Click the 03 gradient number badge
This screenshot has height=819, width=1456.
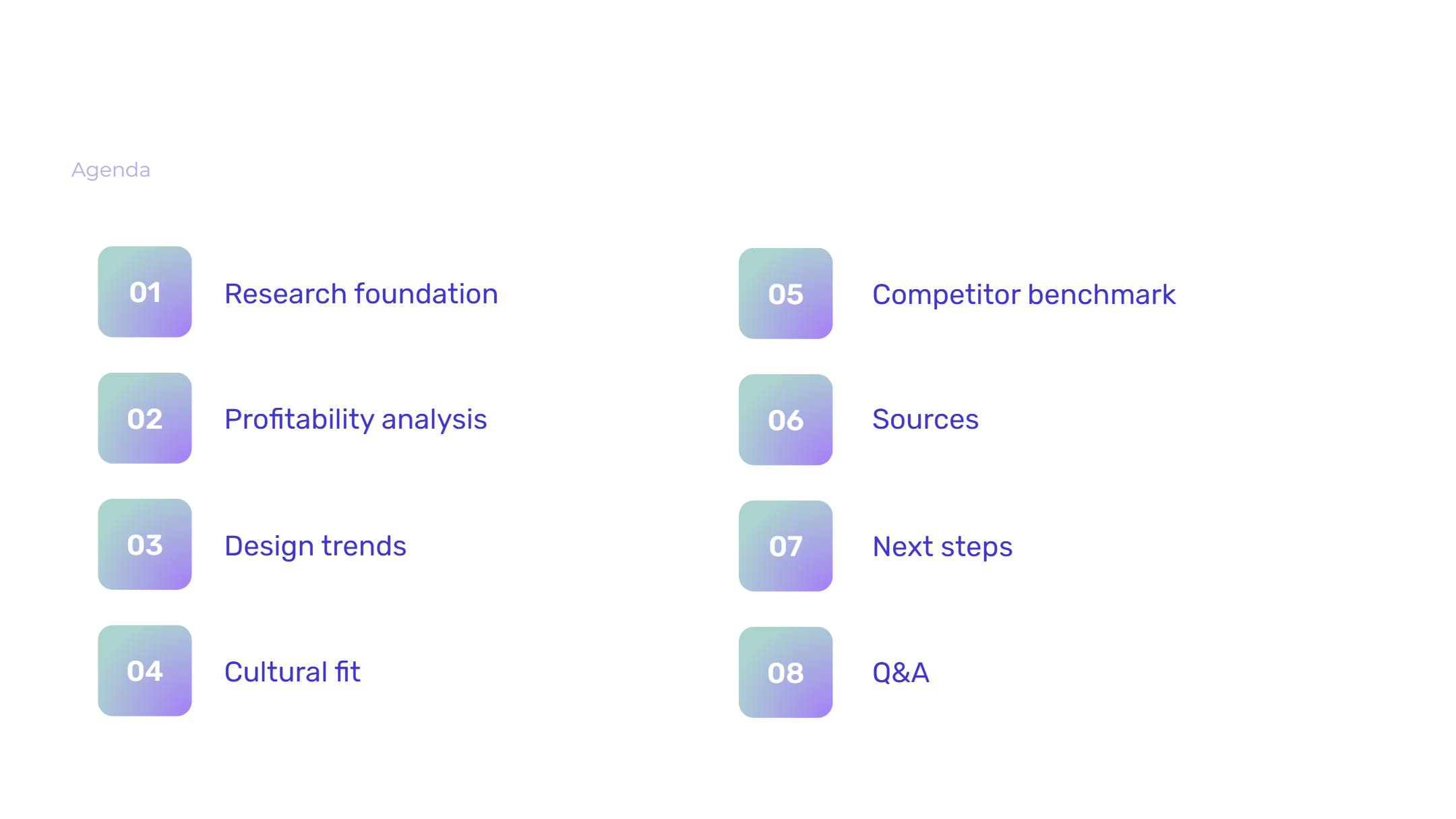click(x=145, y=545)
